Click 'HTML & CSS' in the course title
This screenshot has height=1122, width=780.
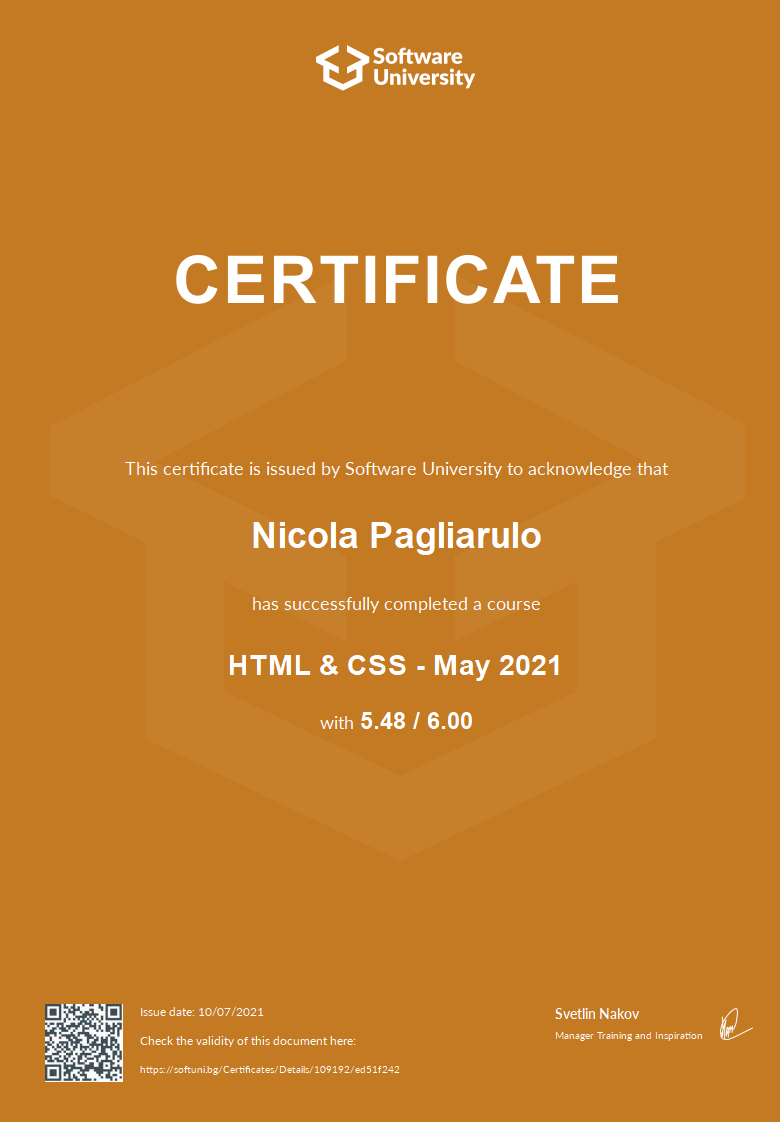318,665
